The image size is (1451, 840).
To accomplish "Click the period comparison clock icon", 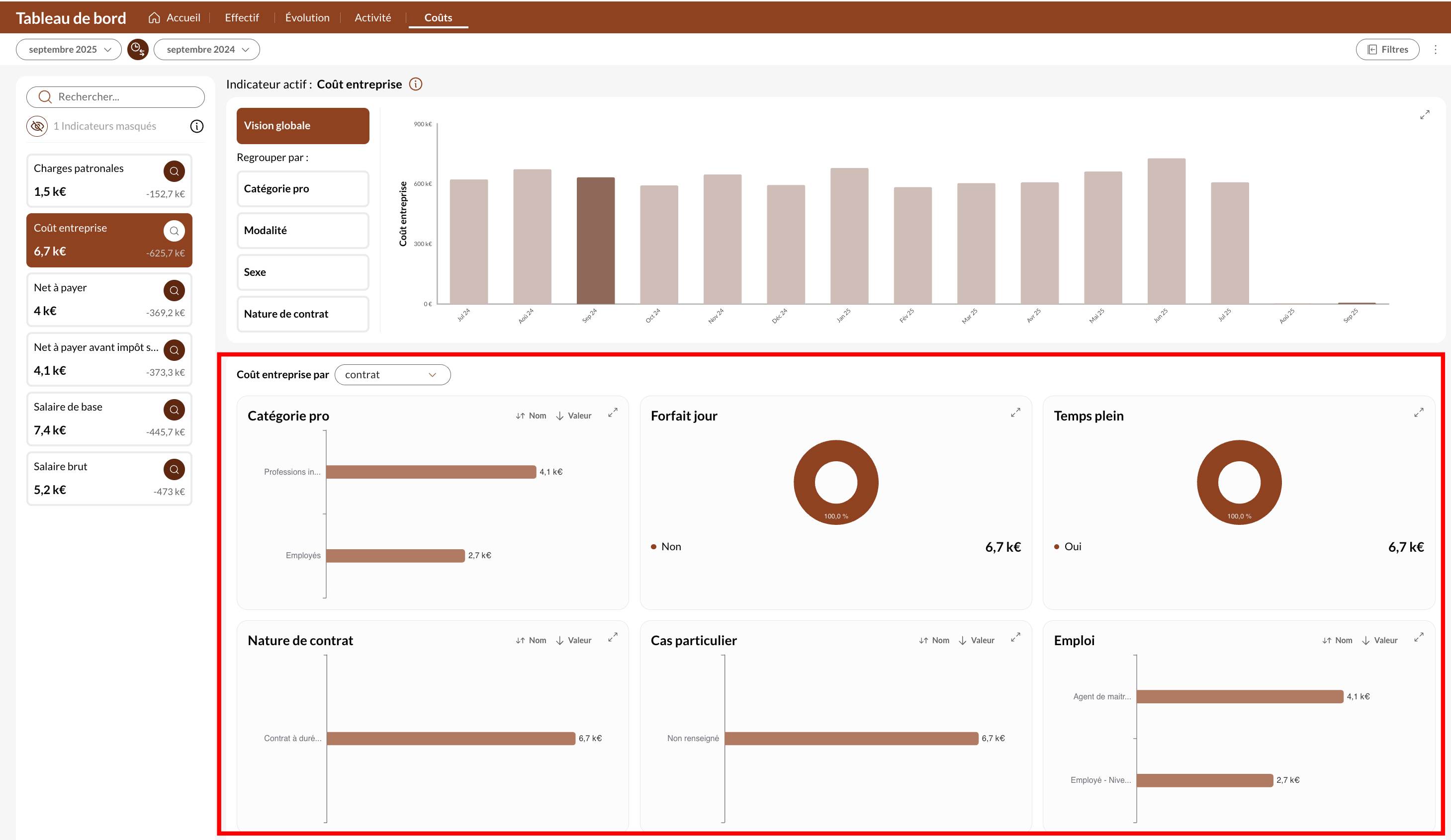I will (138, 50).
